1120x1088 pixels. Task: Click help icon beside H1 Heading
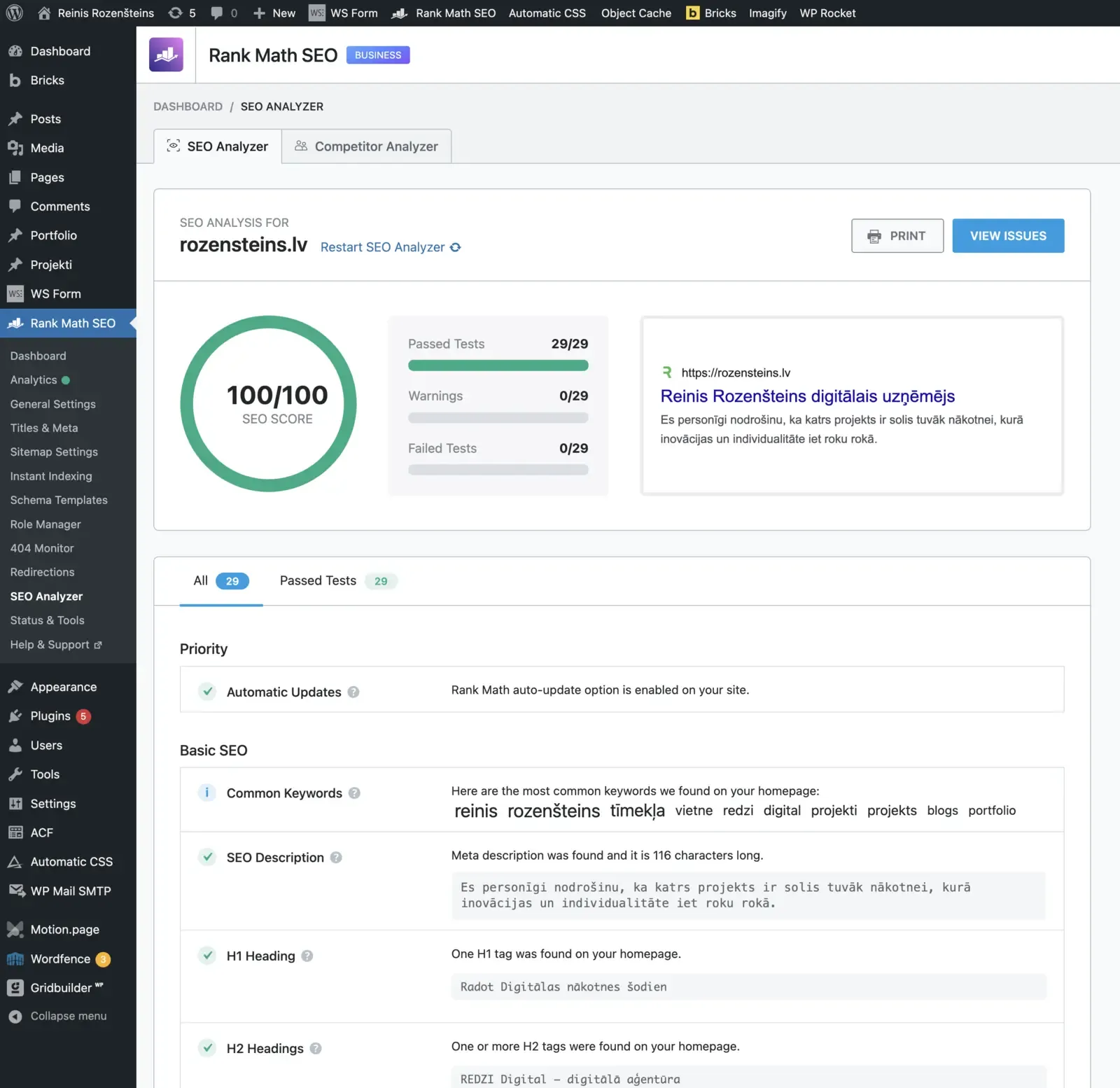(x=307, y=956)
